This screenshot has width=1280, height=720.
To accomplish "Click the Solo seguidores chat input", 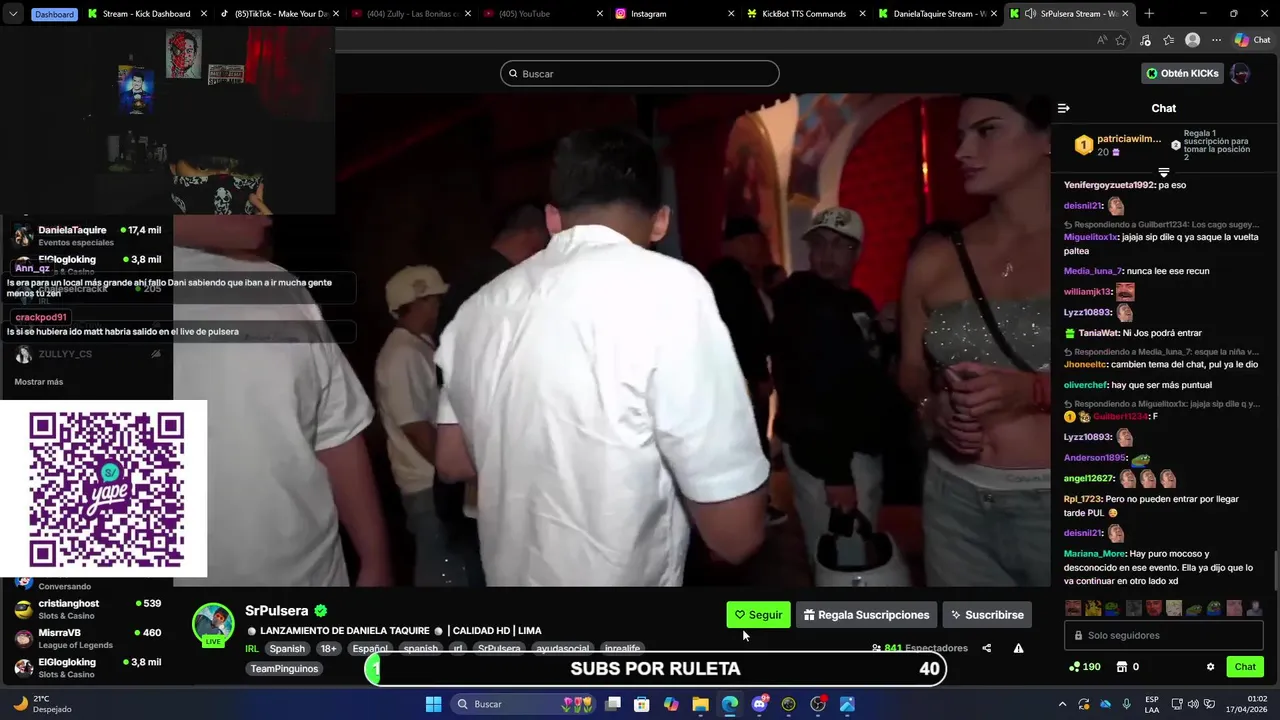I will coord(1163,635).
